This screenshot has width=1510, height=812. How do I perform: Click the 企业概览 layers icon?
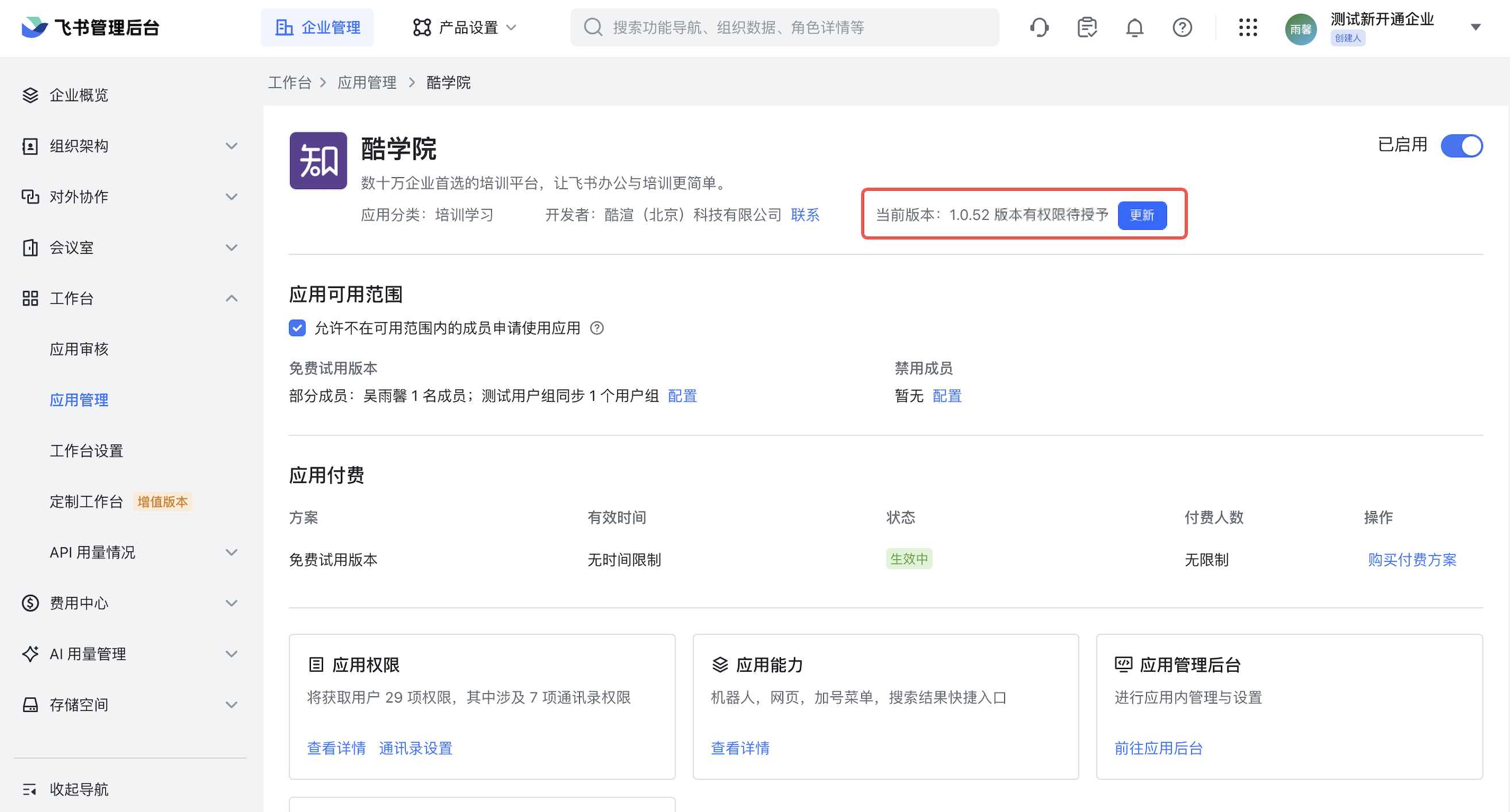[x=30, y=95]
